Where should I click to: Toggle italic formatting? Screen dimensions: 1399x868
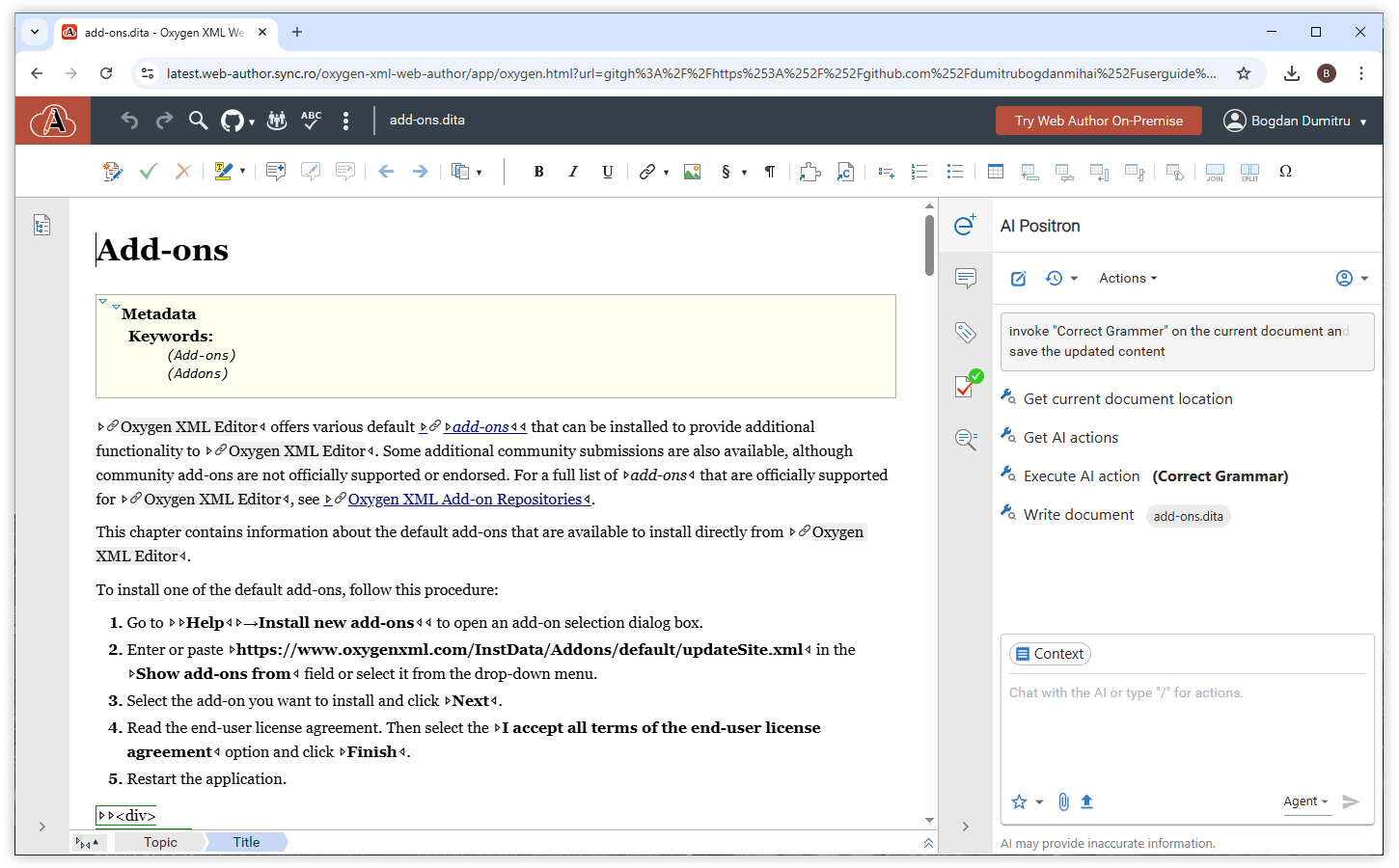[573, 172]
